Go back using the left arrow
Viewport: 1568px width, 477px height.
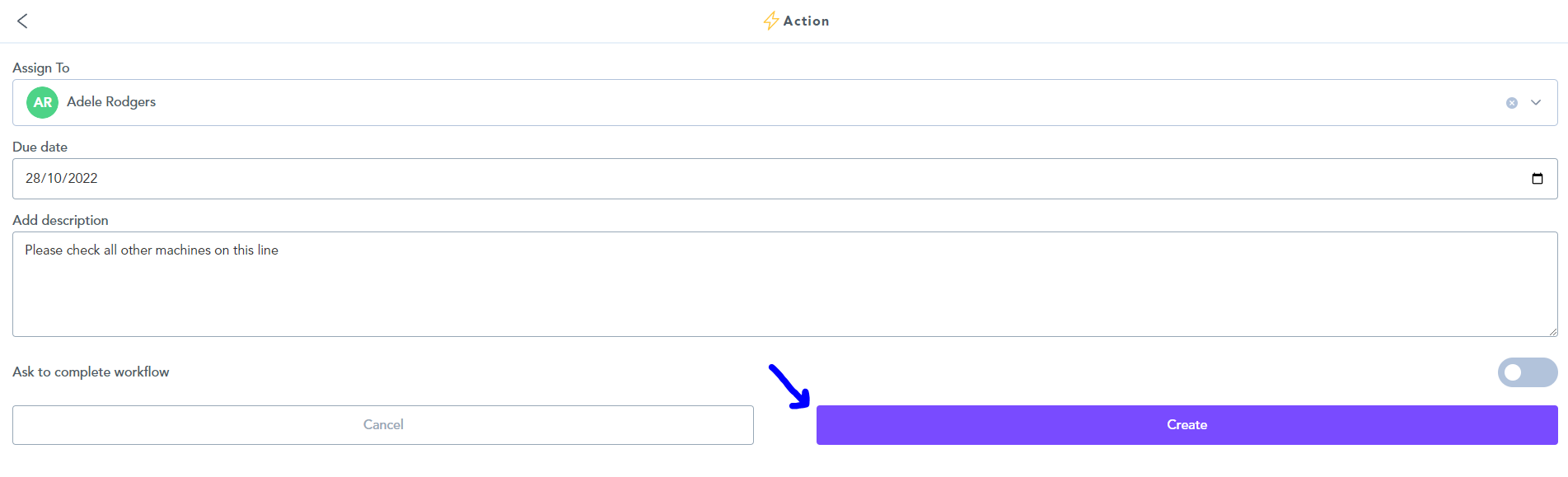(22, 21)
